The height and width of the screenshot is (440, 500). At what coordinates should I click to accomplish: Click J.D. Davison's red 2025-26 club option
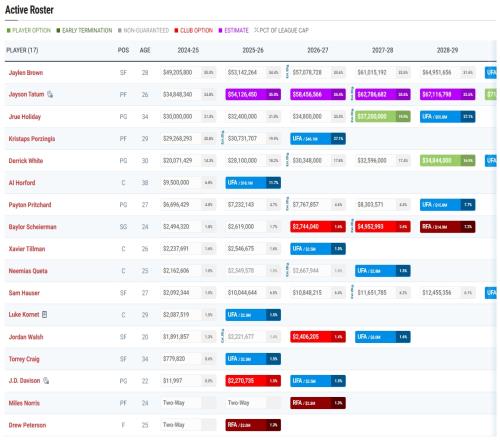click(253, 380)
